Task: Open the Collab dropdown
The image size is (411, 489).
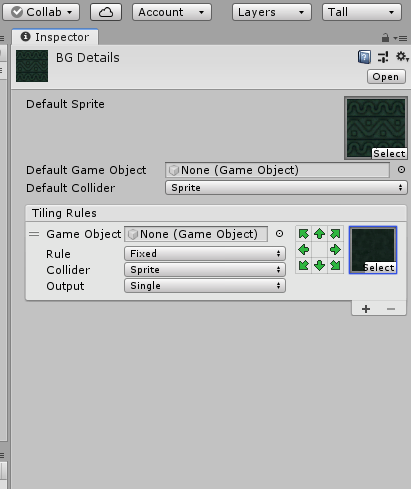Action: tap(41, 12)
